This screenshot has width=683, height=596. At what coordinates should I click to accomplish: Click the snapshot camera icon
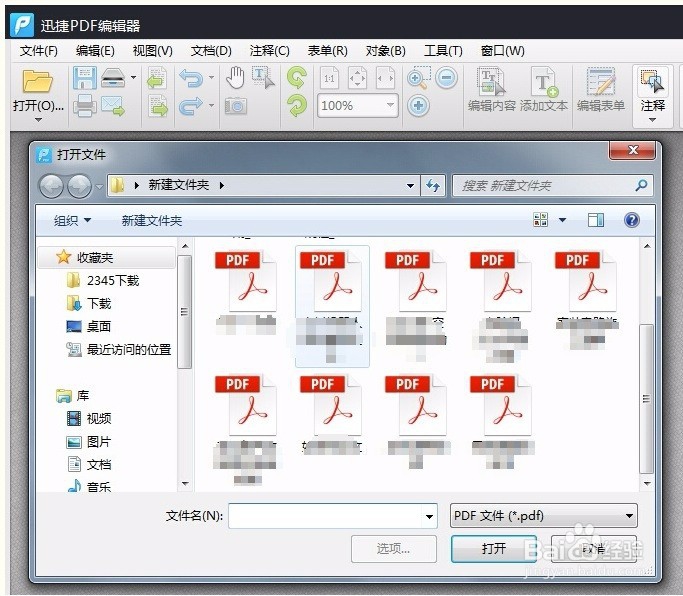[236, 106]
